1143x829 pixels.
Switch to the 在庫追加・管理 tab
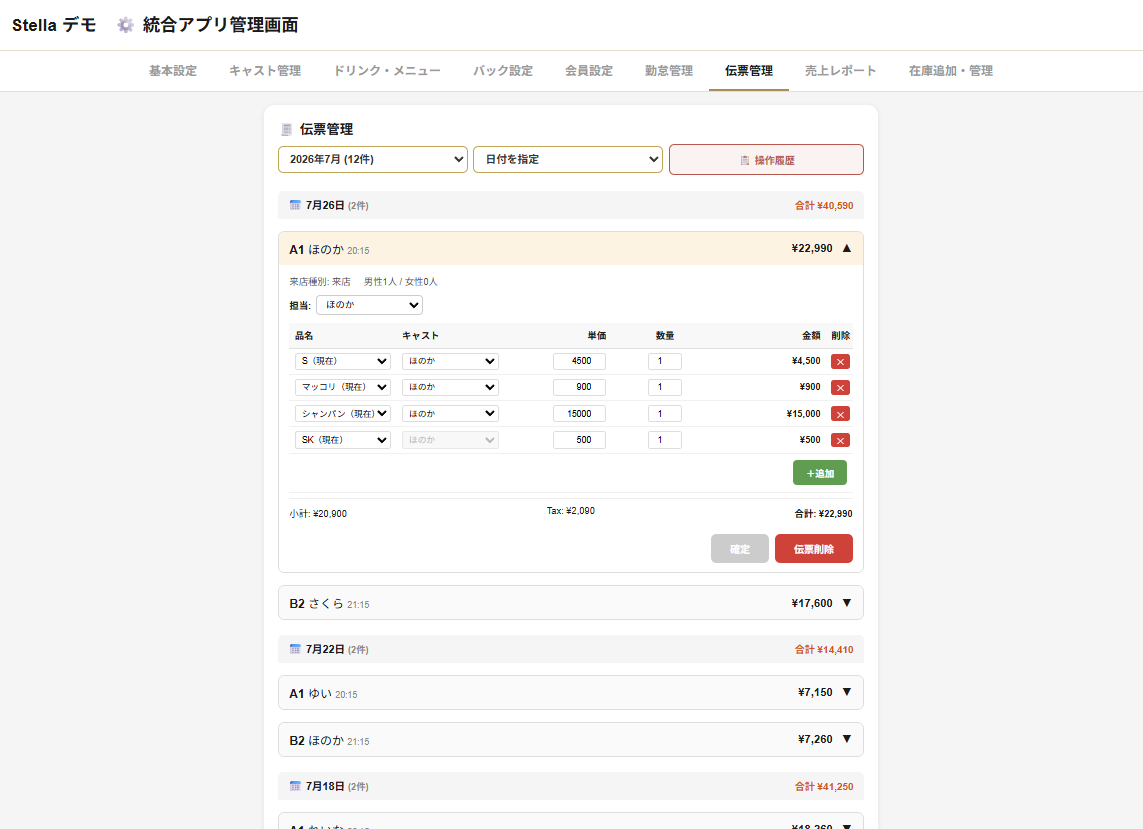(x=951, y=71)
